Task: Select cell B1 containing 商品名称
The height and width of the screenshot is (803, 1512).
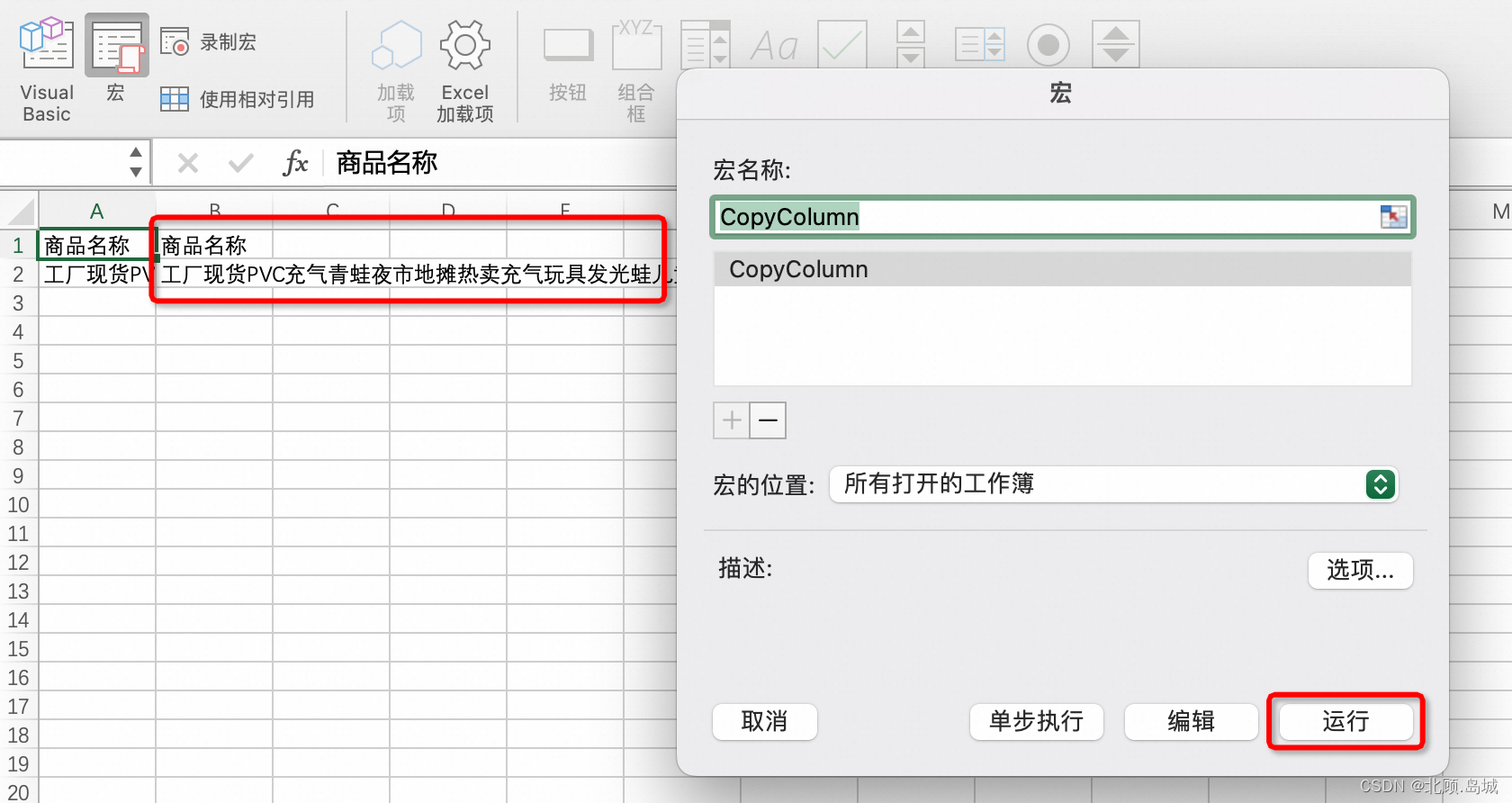Action: [214, 245]
